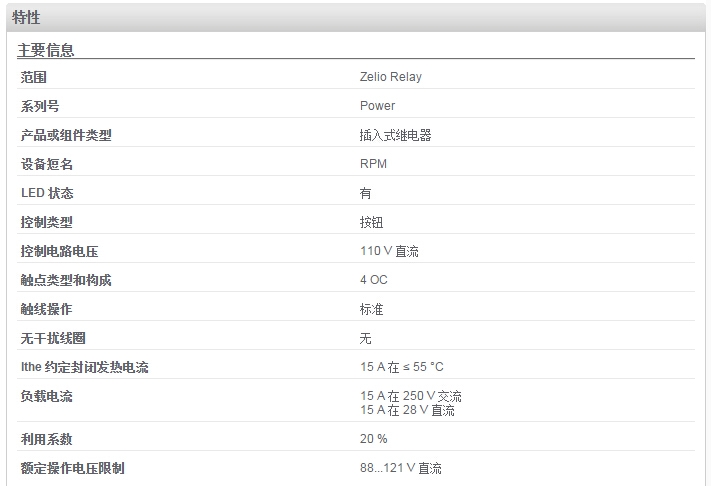Select the 20 % utilization value
711x486 pixels.
[373, 439]
